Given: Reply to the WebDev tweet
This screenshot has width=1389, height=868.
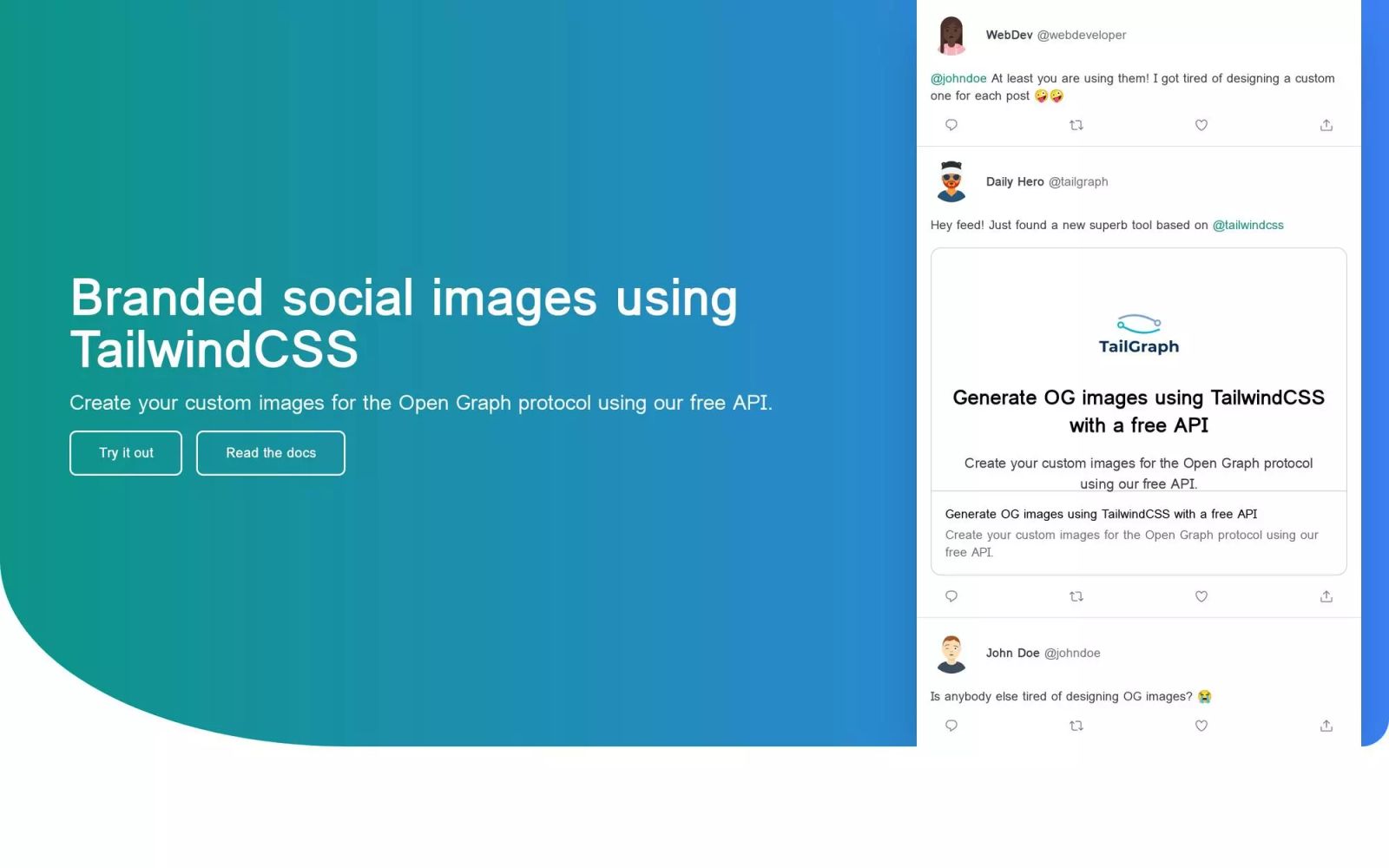Looking at the screenshot, I should [x=951, y=125].
